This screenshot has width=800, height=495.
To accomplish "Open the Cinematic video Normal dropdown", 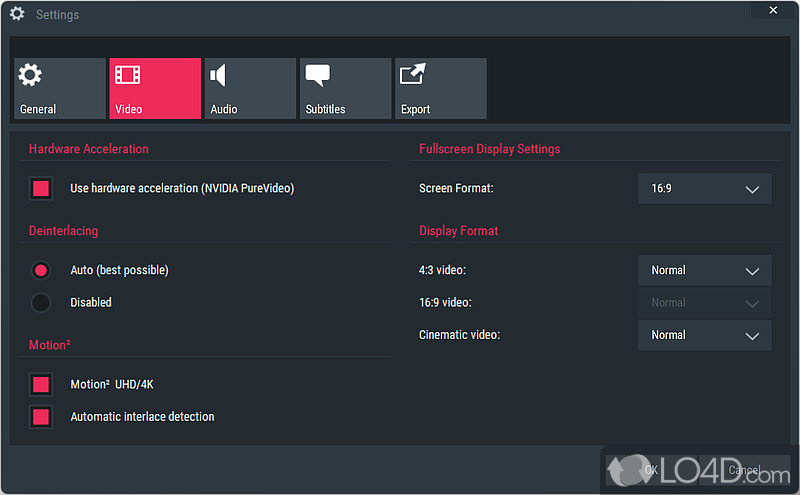I will (x=705, y=335).
